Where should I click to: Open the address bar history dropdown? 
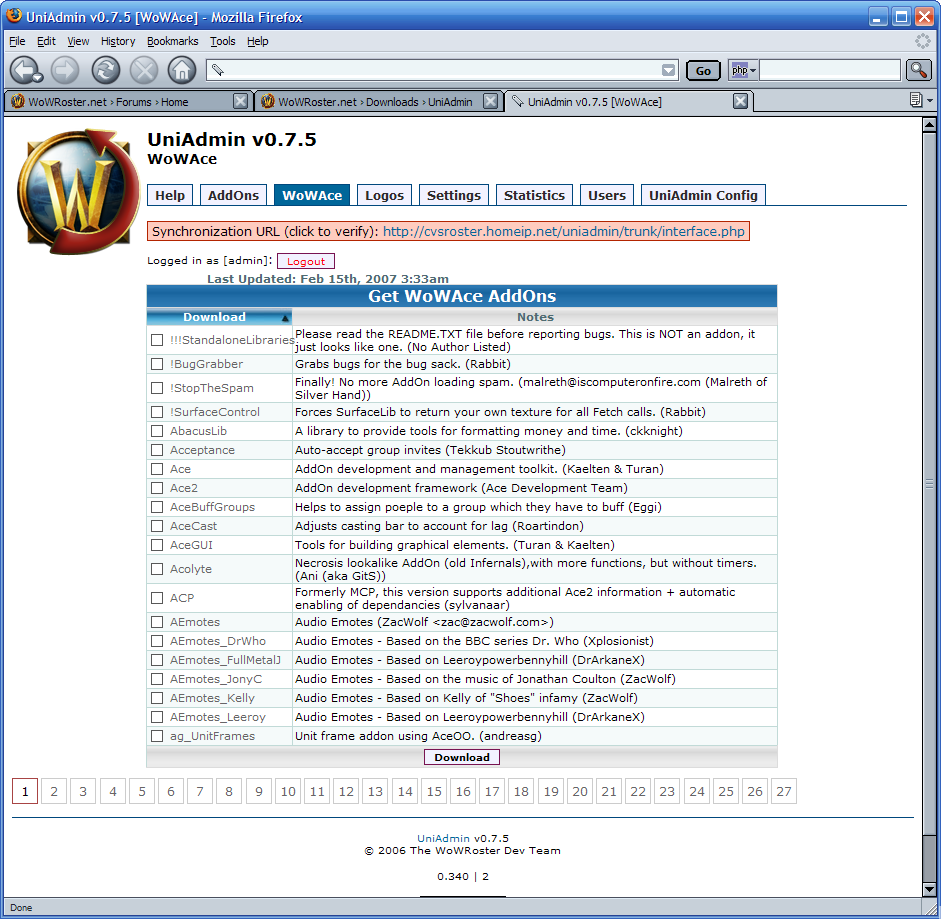coord(668,70)
